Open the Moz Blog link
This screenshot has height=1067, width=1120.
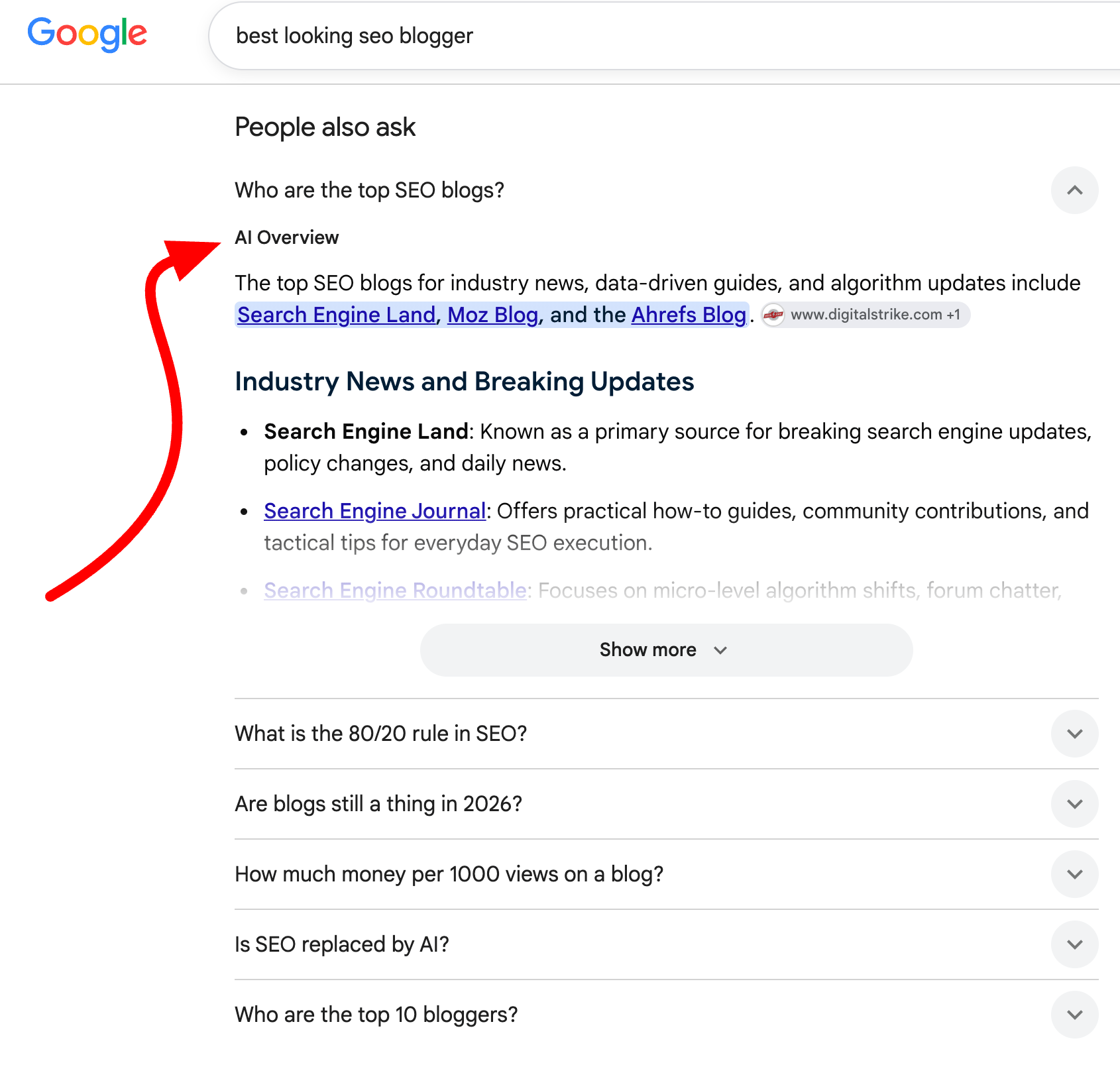(492, 315)
